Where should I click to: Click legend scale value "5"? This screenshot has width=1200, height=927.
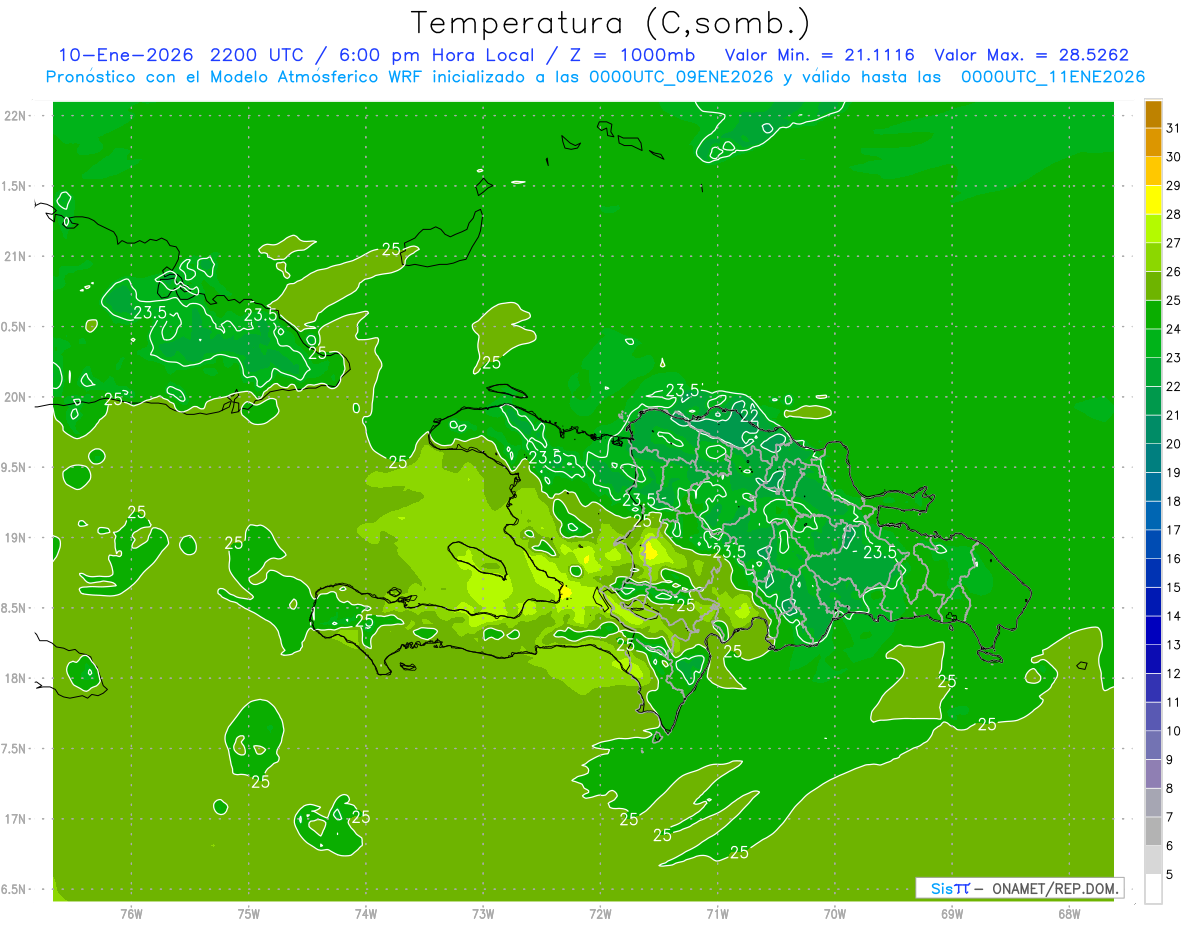1170,874
